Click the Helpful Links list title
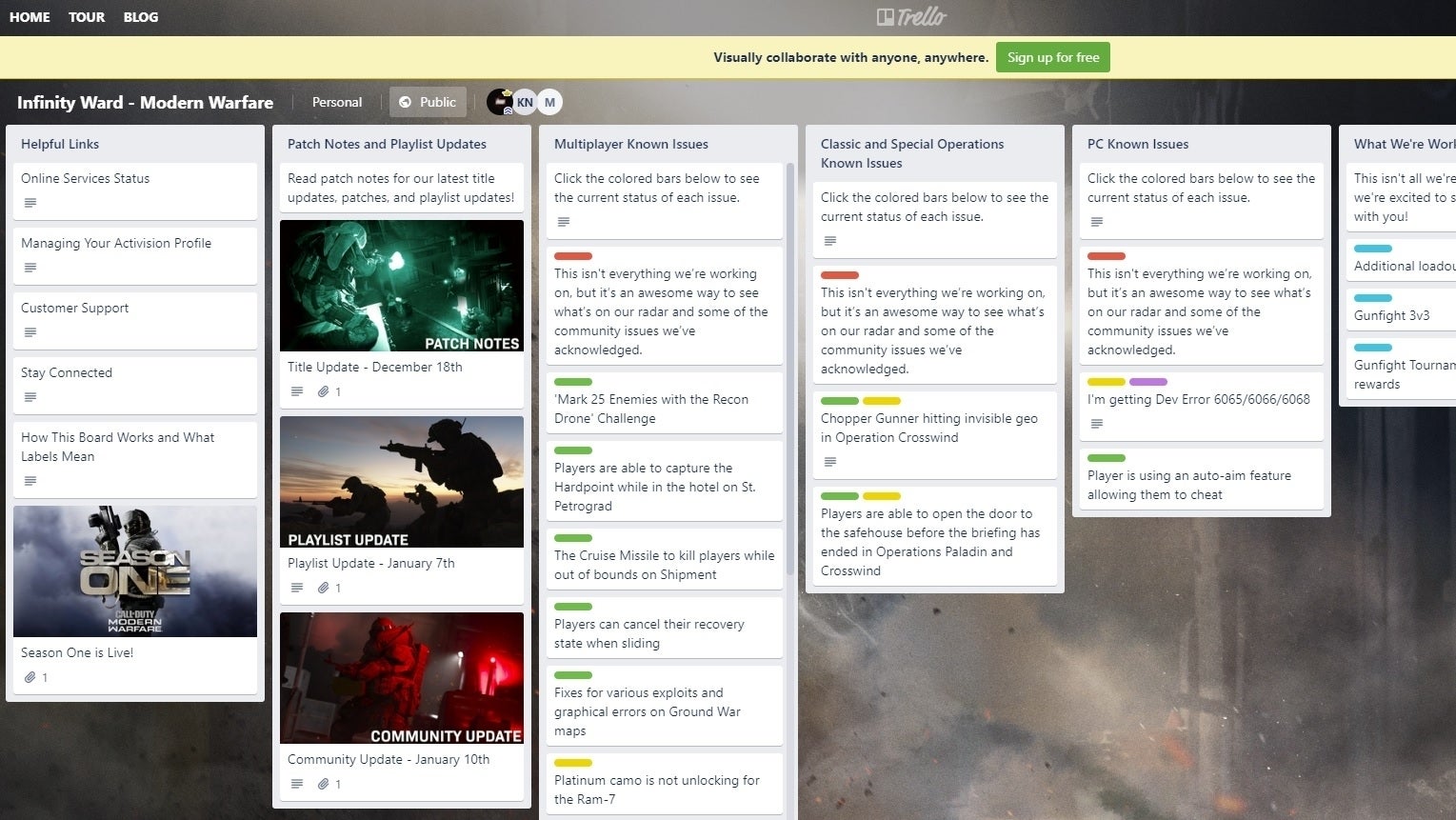Image resolution: width=1456 pixels, height=820 pixels. [60, 144]
